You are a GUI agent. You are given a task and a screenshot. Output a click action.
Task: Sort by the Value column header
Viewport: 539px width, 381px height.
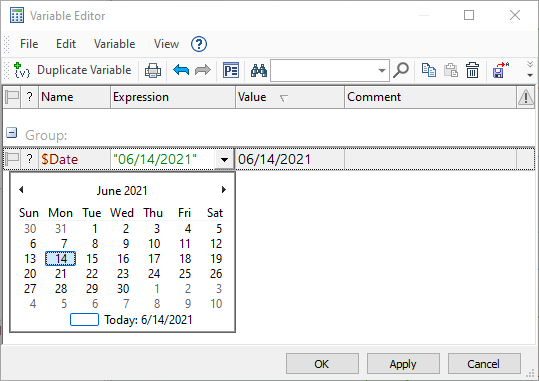point(290,97)
